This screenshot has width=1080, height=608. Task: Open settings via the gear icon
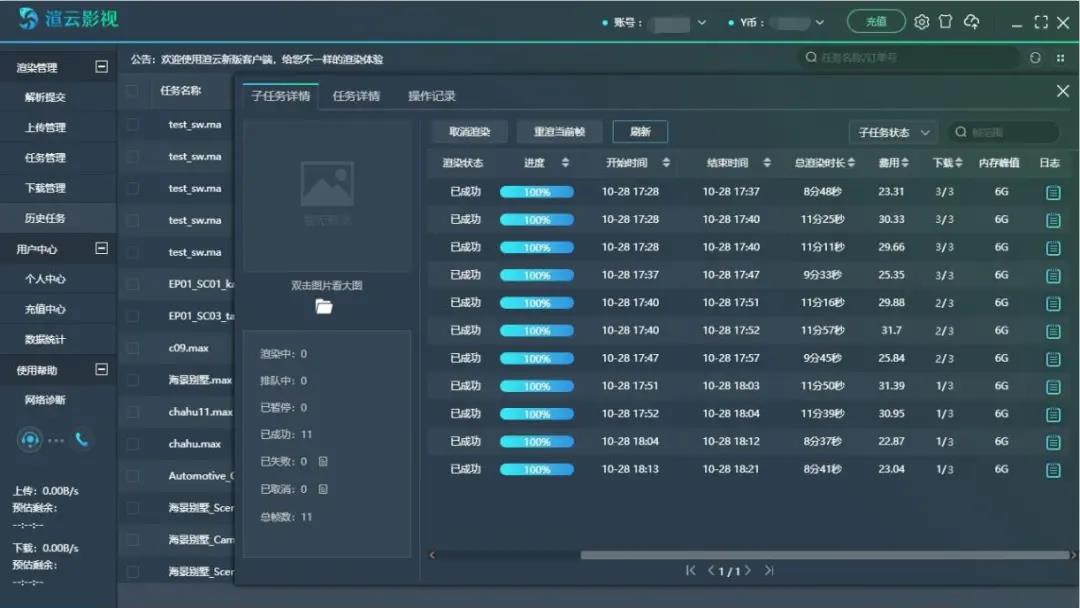coord(922,22)
